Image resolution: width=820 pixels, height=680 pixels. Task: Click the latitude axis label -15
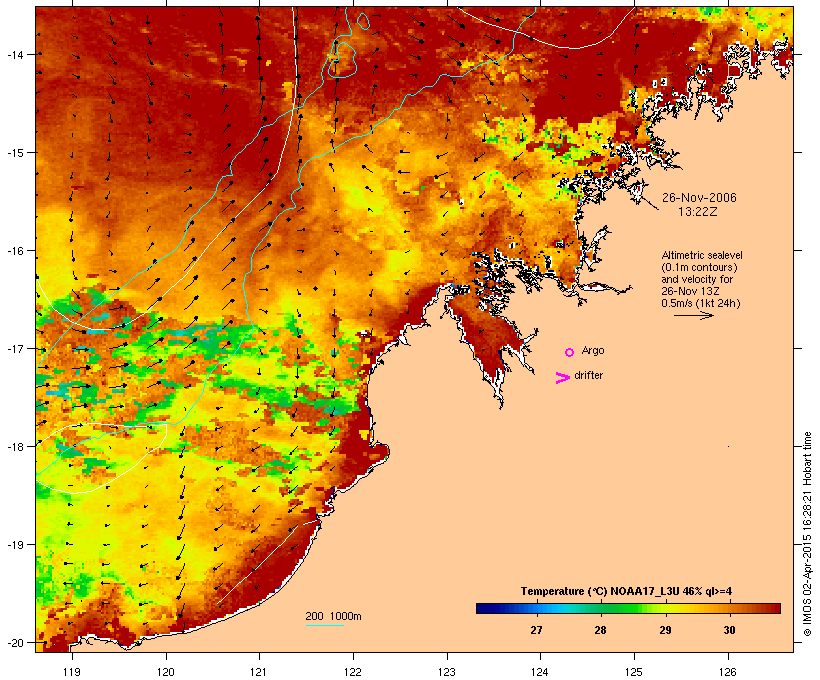point(15,153)
